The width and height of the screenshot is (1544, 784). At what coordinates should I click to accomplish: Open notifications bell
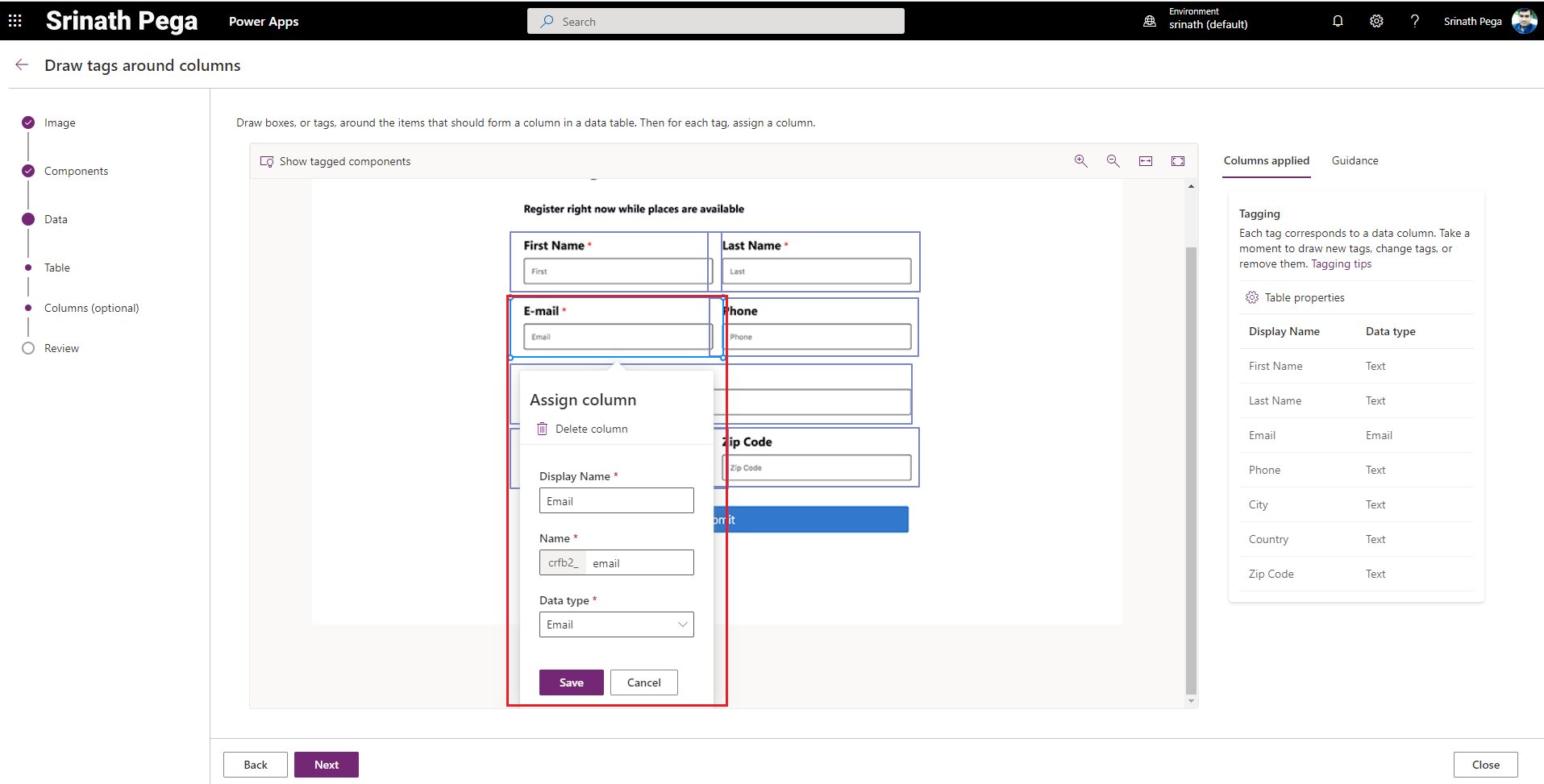point(1338,21)
